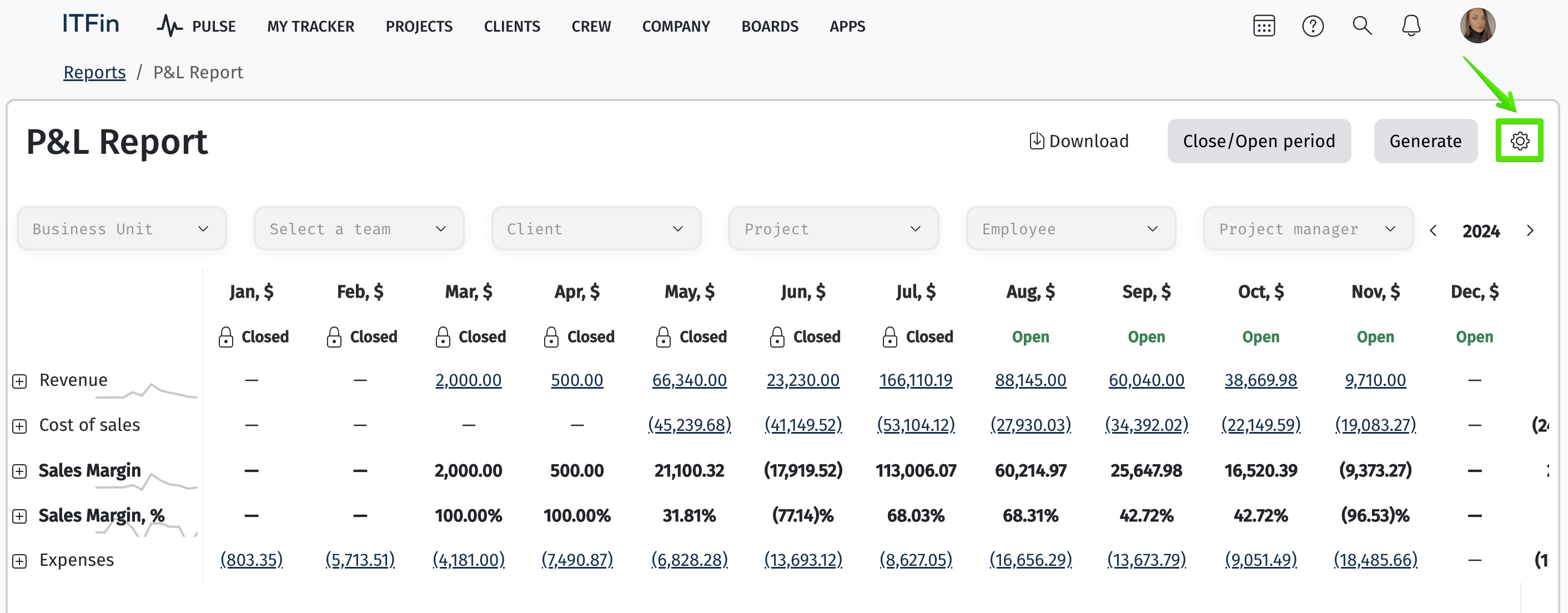Go to the next year arrow
This screenshot has height=613, width=1568.
coord(1530,231)
